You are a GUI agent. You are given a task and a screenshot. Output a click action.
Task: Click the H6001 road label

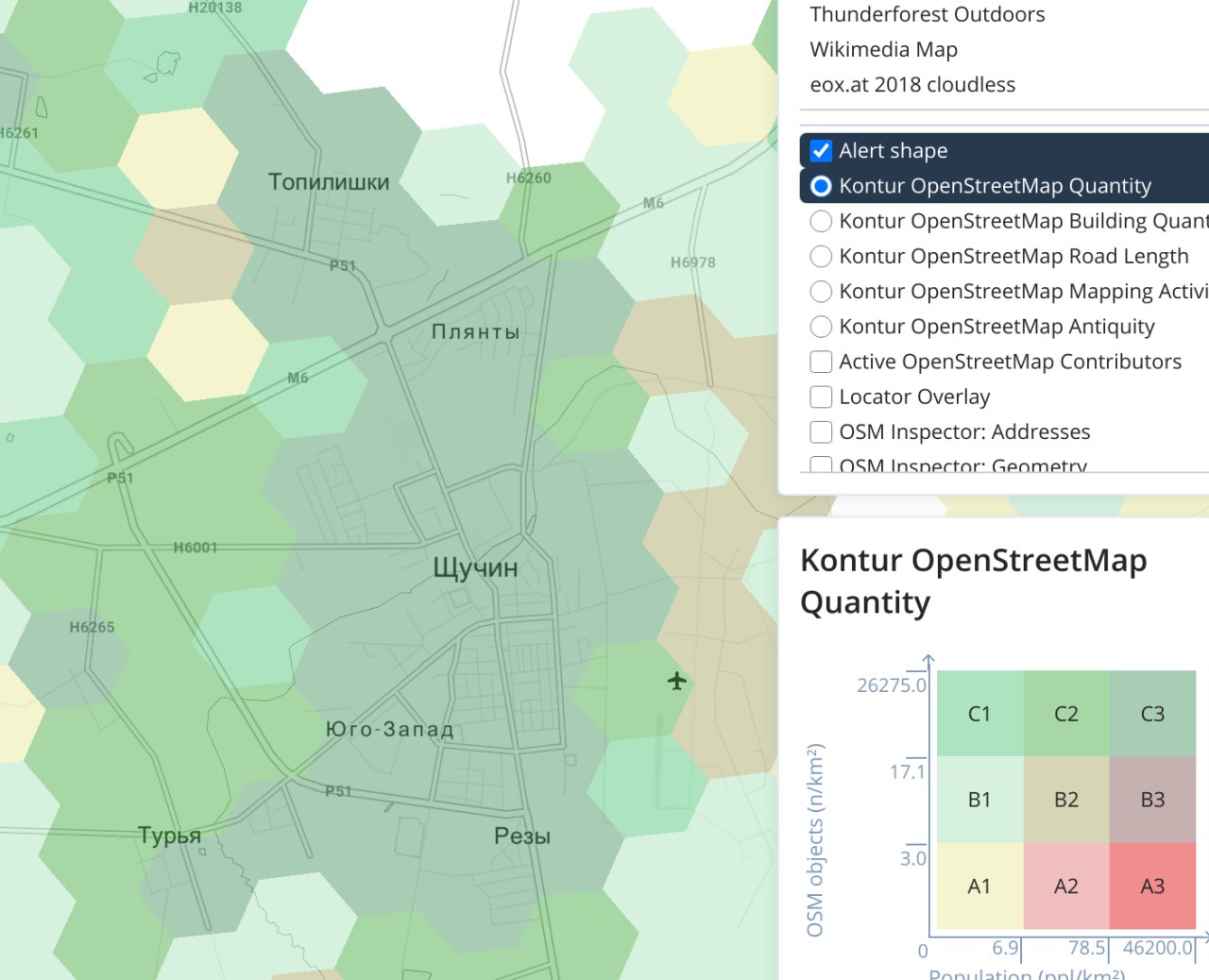click(x=196, y=548)
